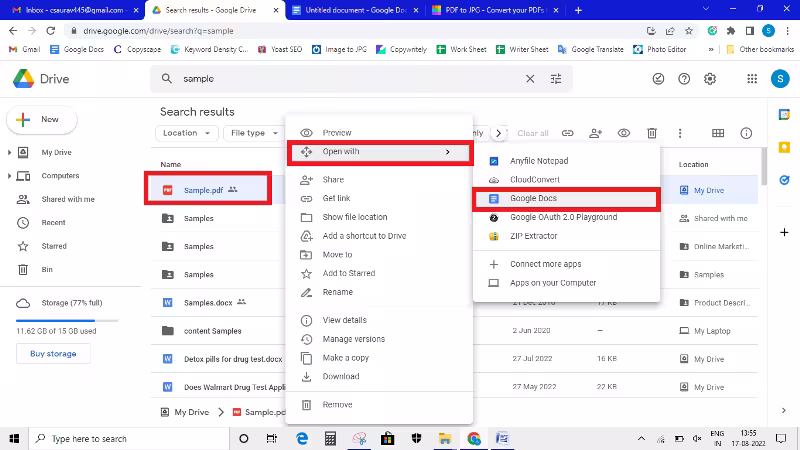Click the file list scrollbar
This screenshot has height=450, width=800.
tap(763, 167)
